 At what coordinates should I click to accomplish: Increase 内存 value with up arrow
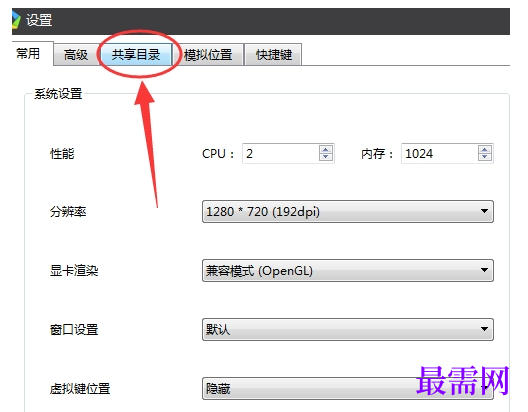pyautogui.click(x=485, y=149)
